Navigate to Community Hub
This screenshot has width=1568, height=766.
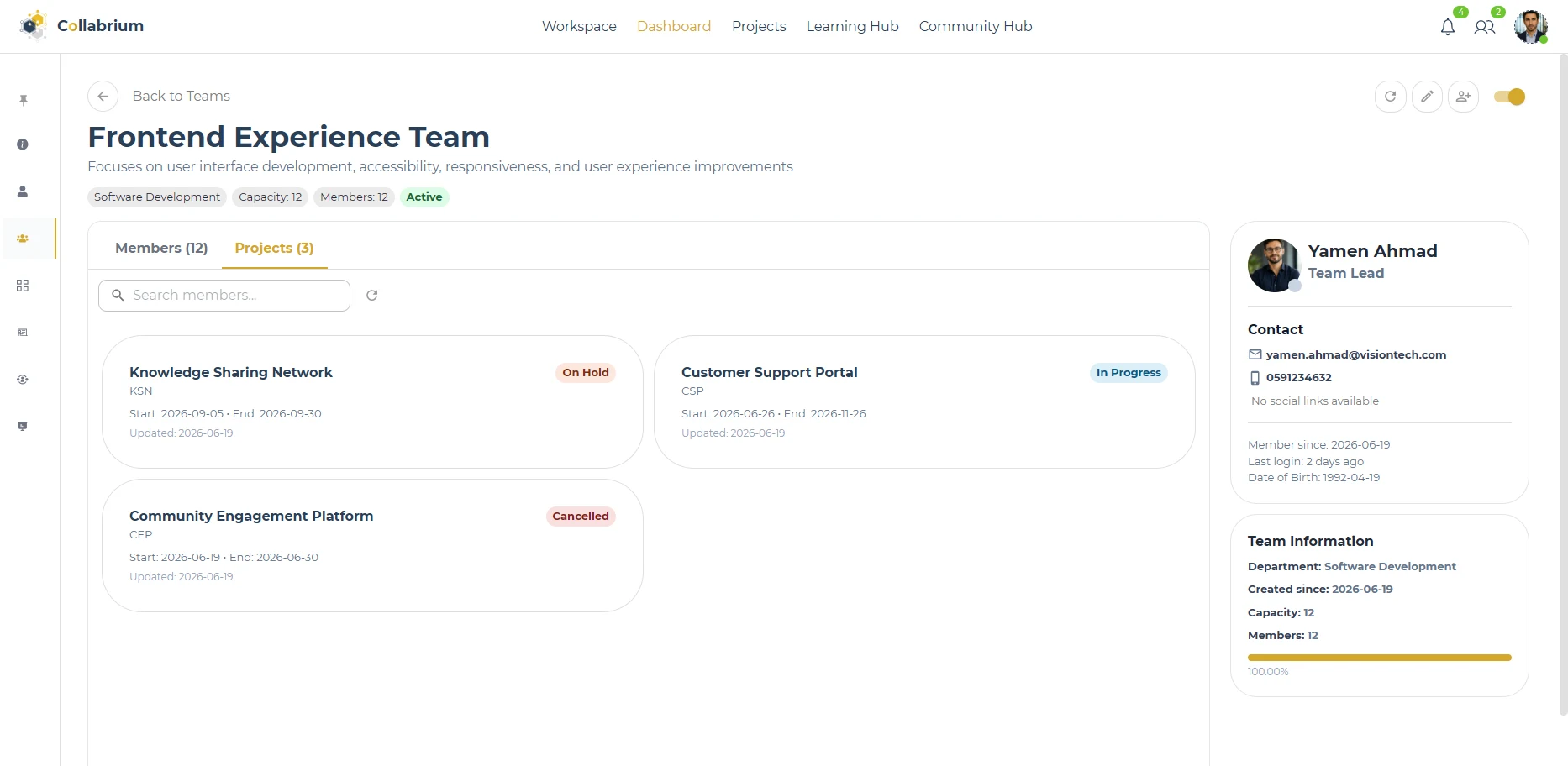[x=976, y=26]
